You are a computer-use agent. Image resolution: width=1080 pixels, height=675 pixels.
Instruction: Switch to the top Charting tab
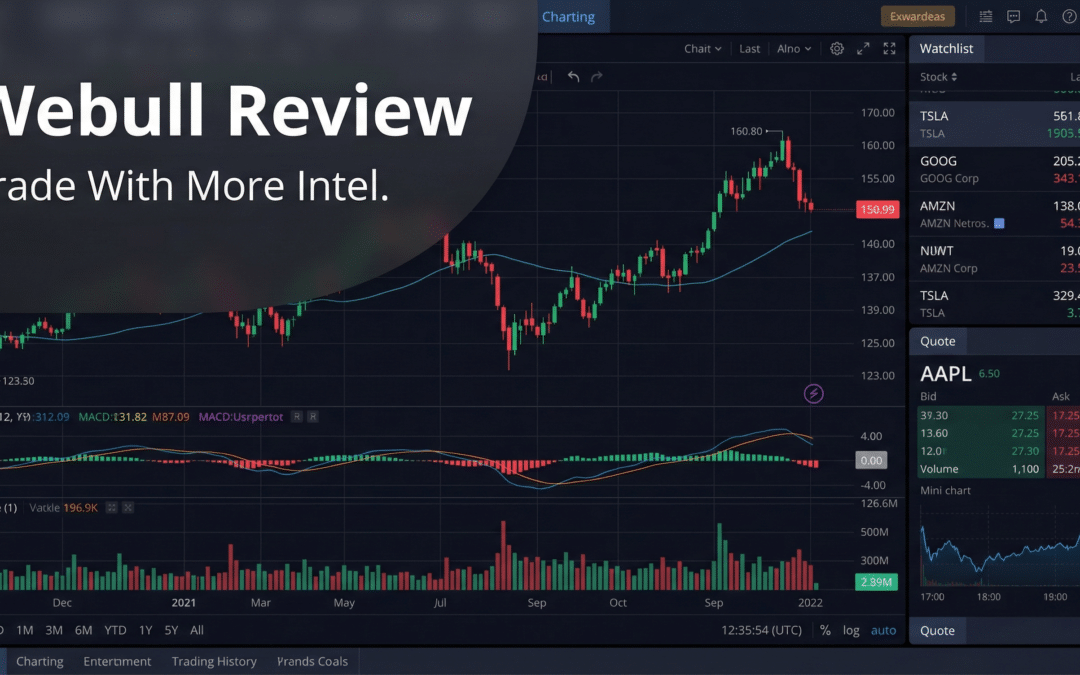pos(568,17)
